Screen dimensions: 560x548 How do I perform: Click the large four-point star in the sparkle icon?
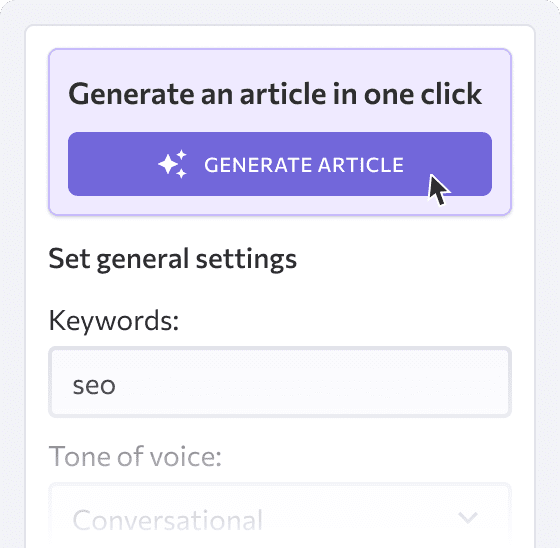(169, 165)
